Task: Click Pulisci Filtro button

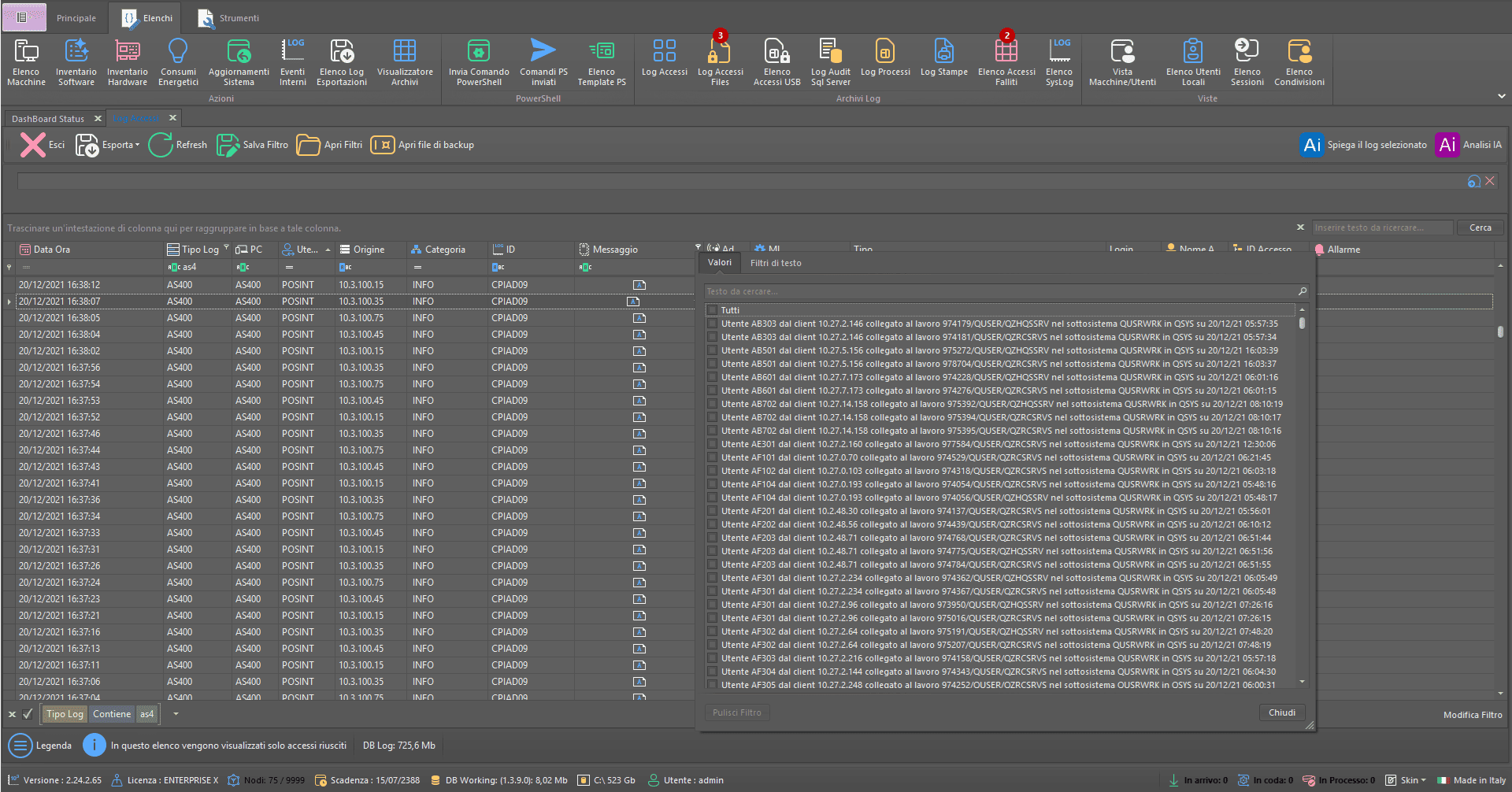Action: (x=737, y=712)
